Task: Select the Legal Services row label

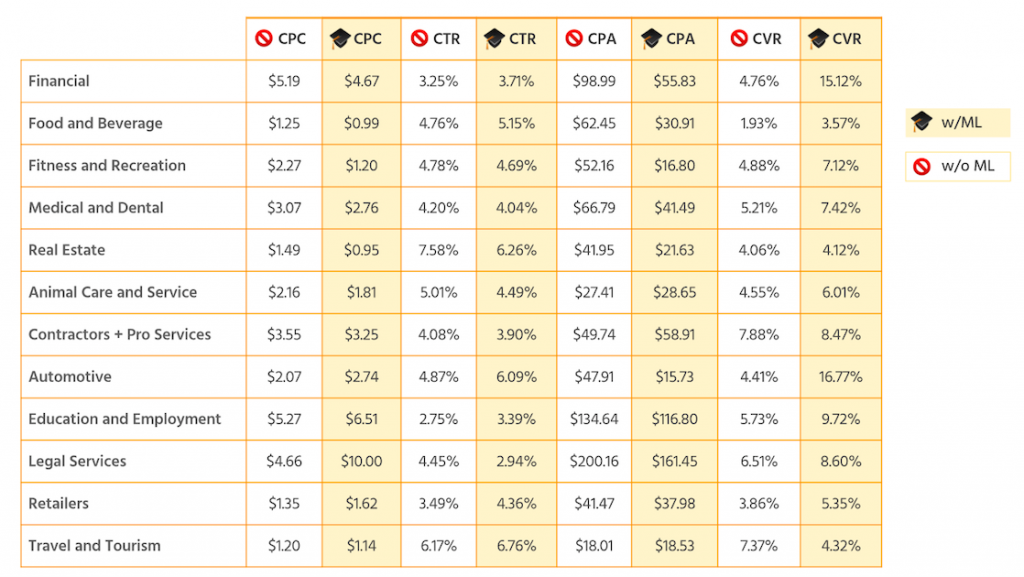Action: click(x=77, y=461)
